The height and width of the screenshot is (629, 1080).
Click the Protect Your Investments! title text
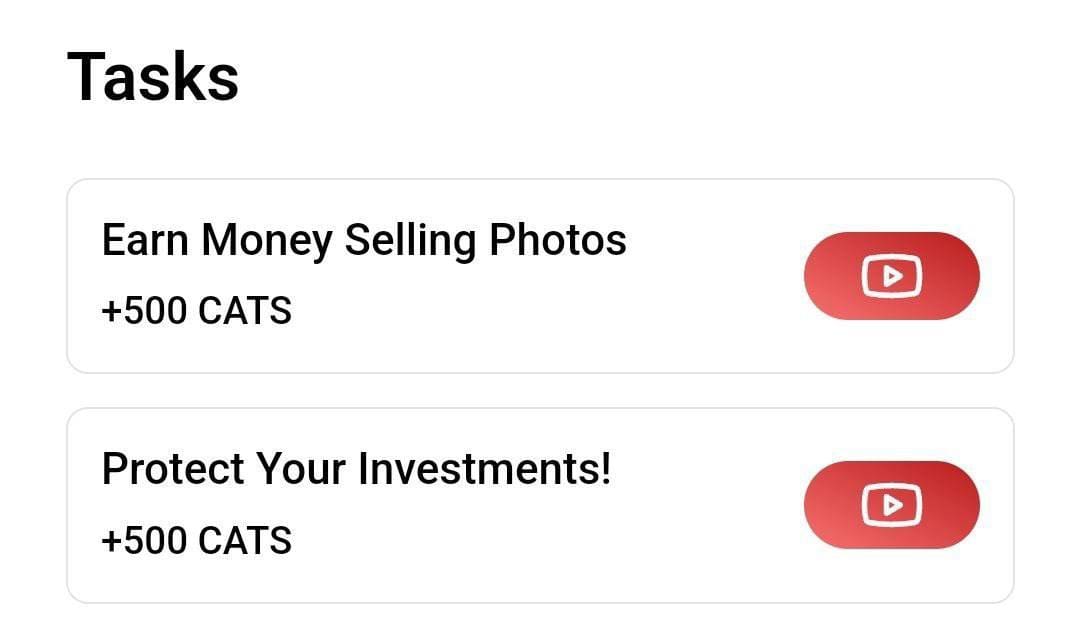[360, 469]
